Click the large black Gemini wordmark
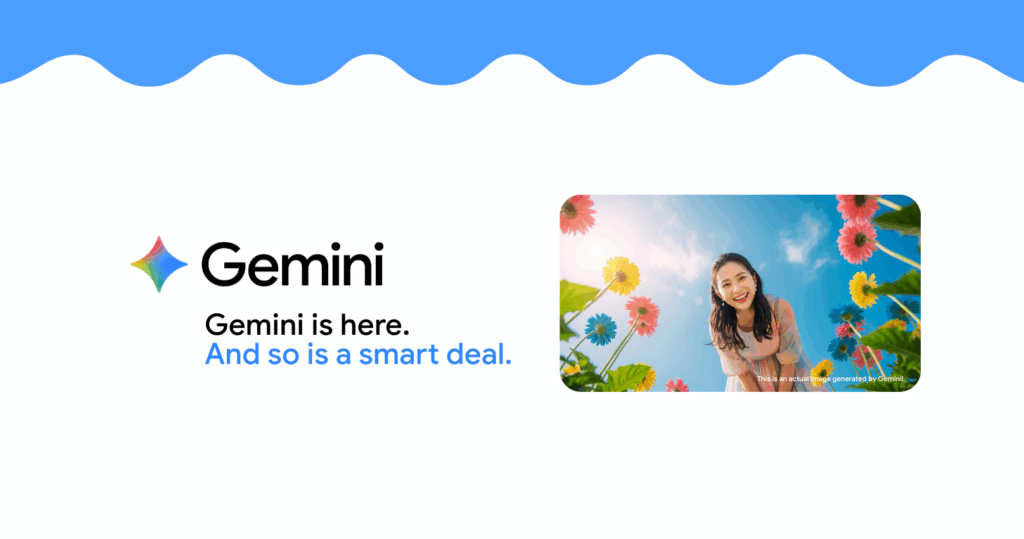1024x539 pixels. pos(293,265)
